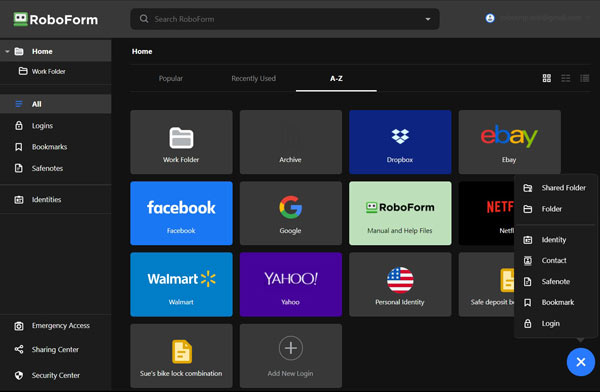Open the Ebay login tile
Viewport: 600px width, 392px height.
[510, 142]
